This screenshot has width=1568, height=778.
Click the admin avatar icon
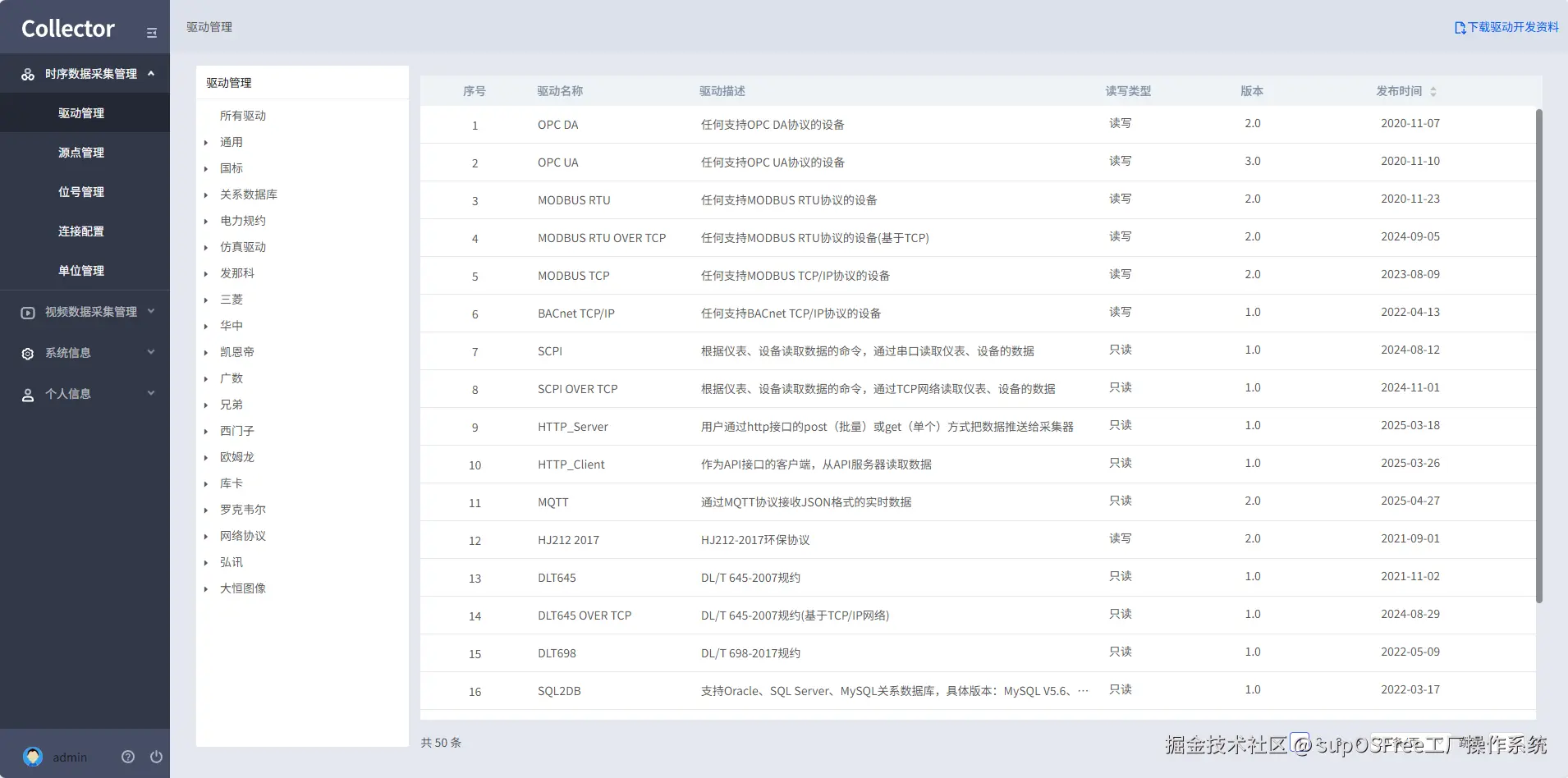click(33, 757)
